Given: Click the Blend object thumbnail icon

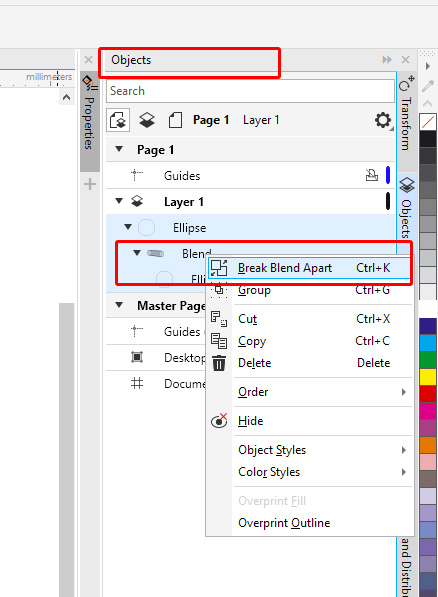Looking at the screenshot, I should [155, 253].
